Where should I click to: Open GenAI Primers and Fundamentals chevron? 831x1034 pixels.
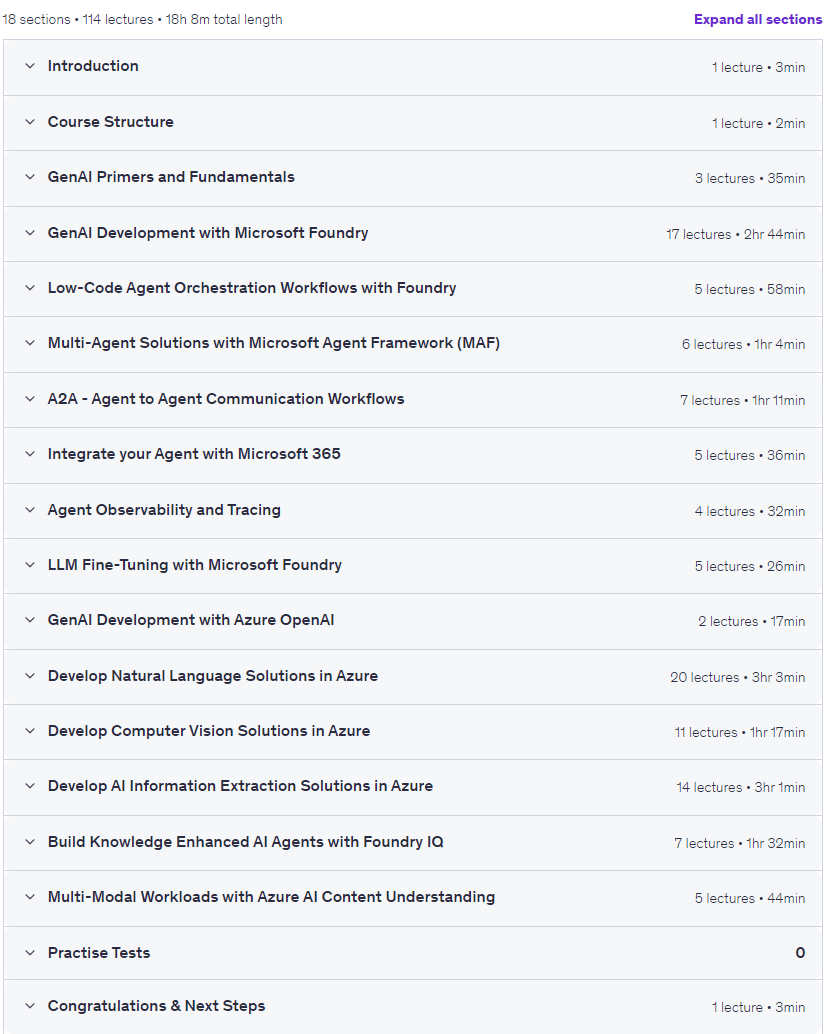[x=30, y=177]
